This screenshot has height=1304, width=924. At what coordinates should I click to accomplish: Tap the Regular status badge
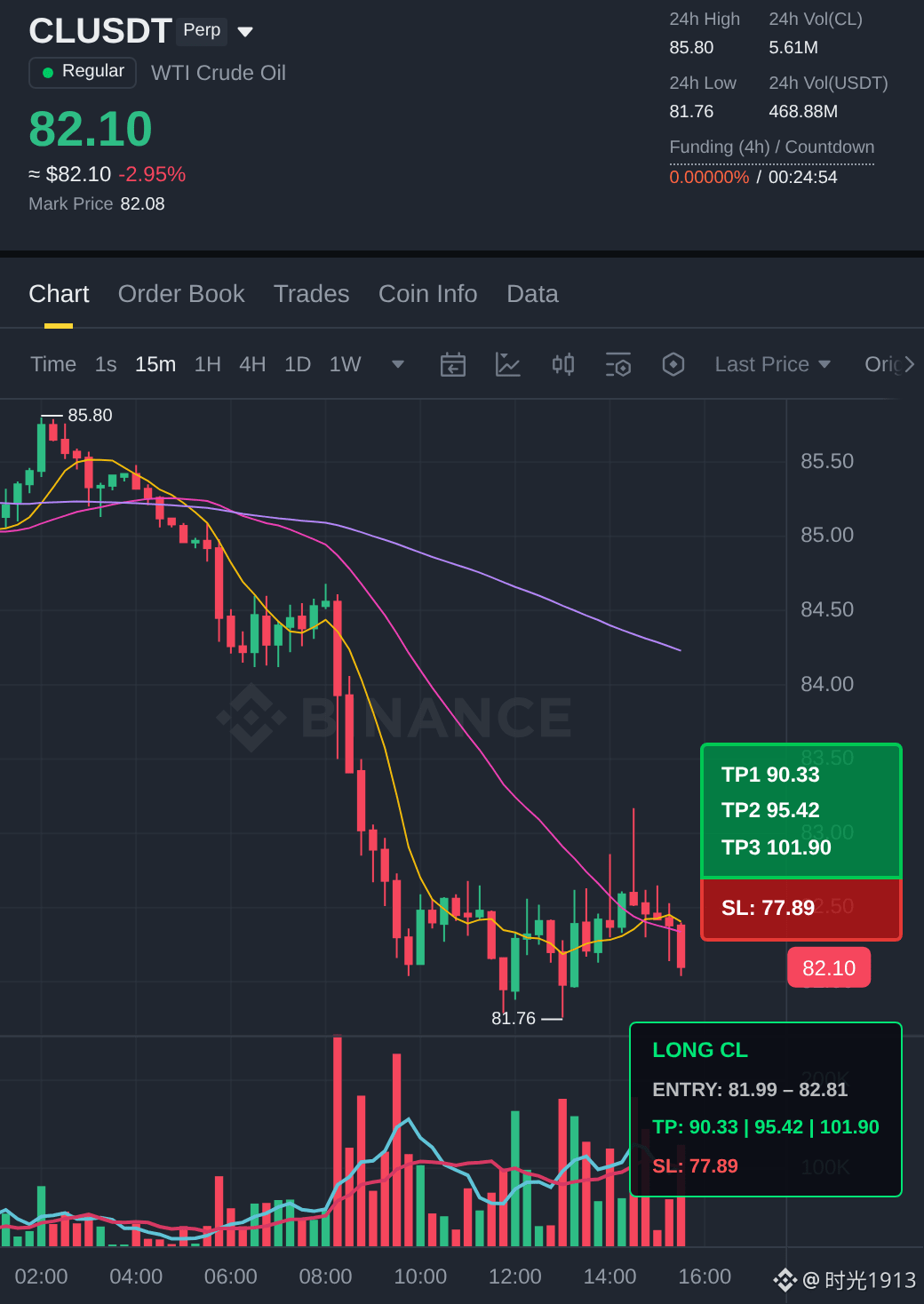83,72
